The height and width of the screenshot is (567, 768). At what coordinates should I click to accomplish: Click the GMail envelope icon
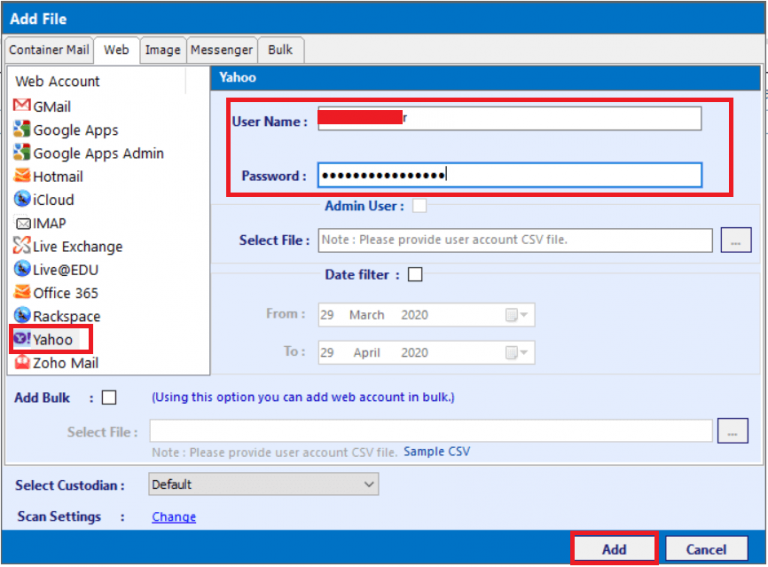[x=22, y=105]
